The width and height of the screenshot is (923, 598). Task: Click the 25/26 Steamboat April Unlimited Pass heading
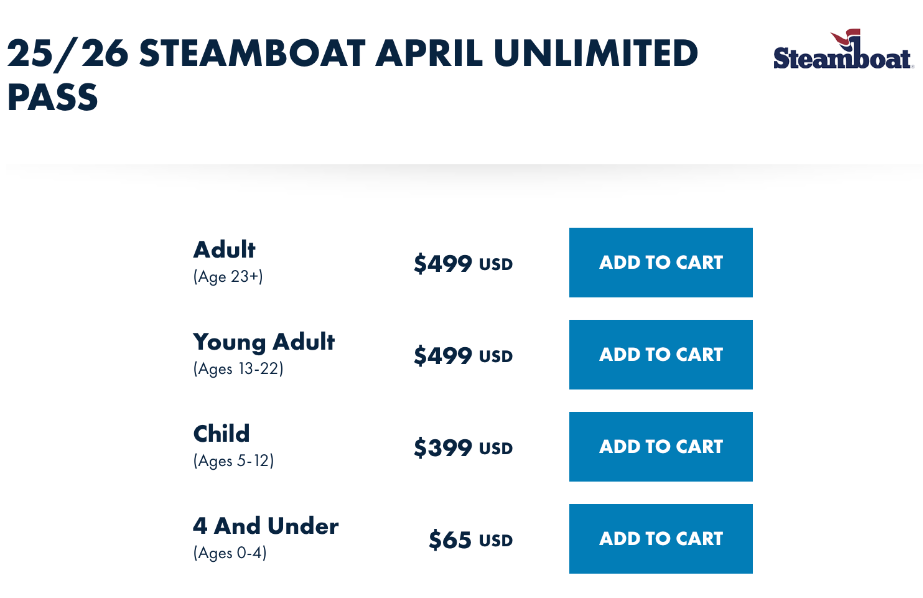352,75
